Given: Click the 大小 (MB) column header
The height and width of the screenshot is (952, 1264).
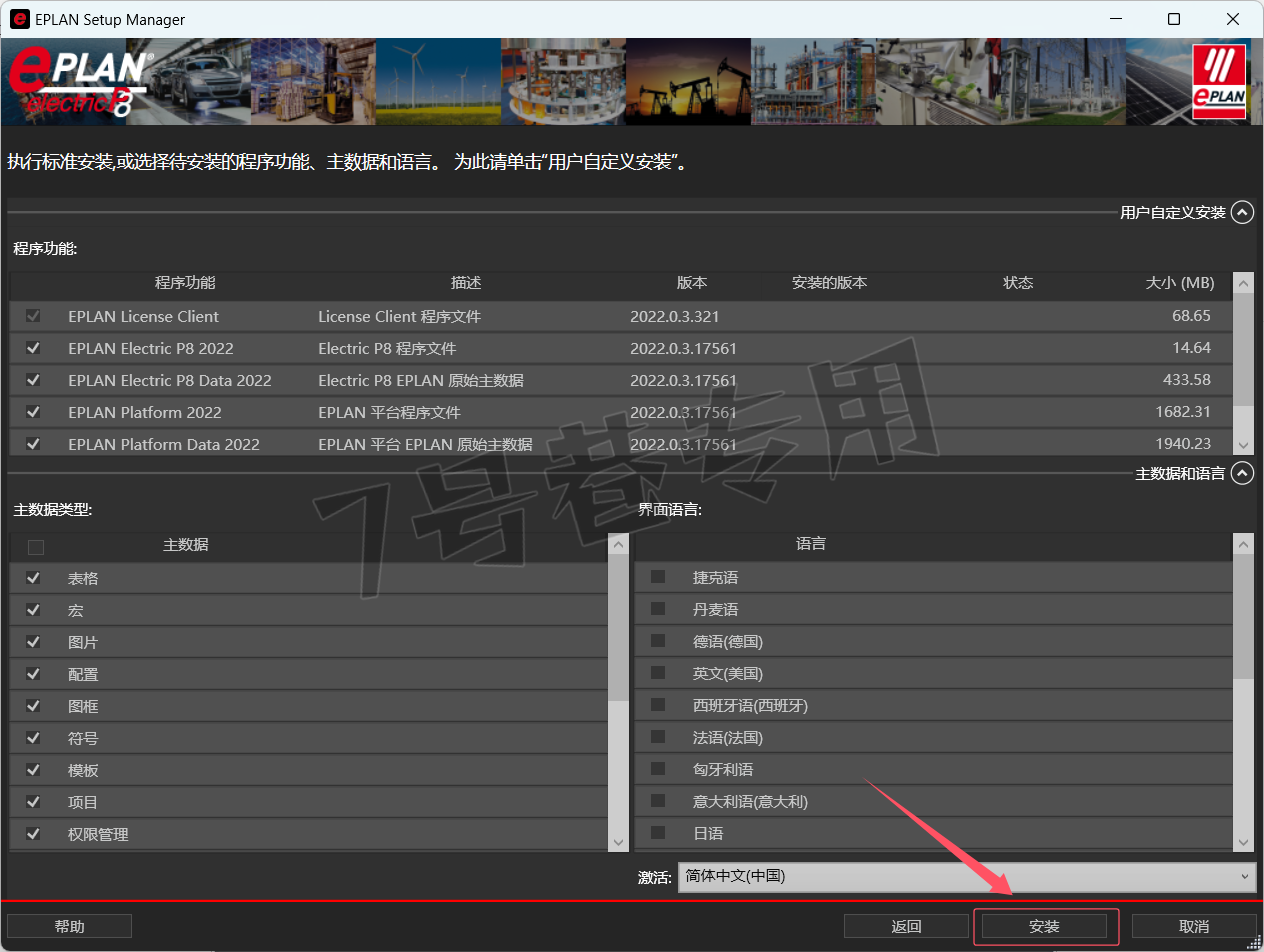Looking at the screenshot, I should pyautogui.click(x=1180, y=283).
